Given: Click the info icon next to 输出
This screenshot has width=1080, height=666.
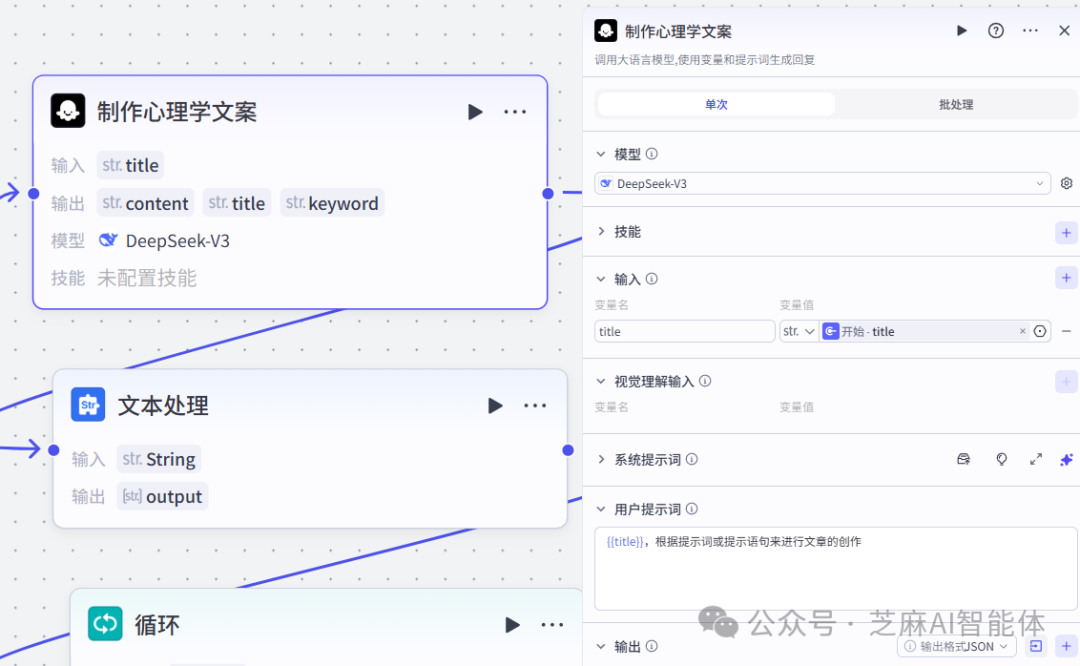Looking at the screenshot, I should point(652,645).
